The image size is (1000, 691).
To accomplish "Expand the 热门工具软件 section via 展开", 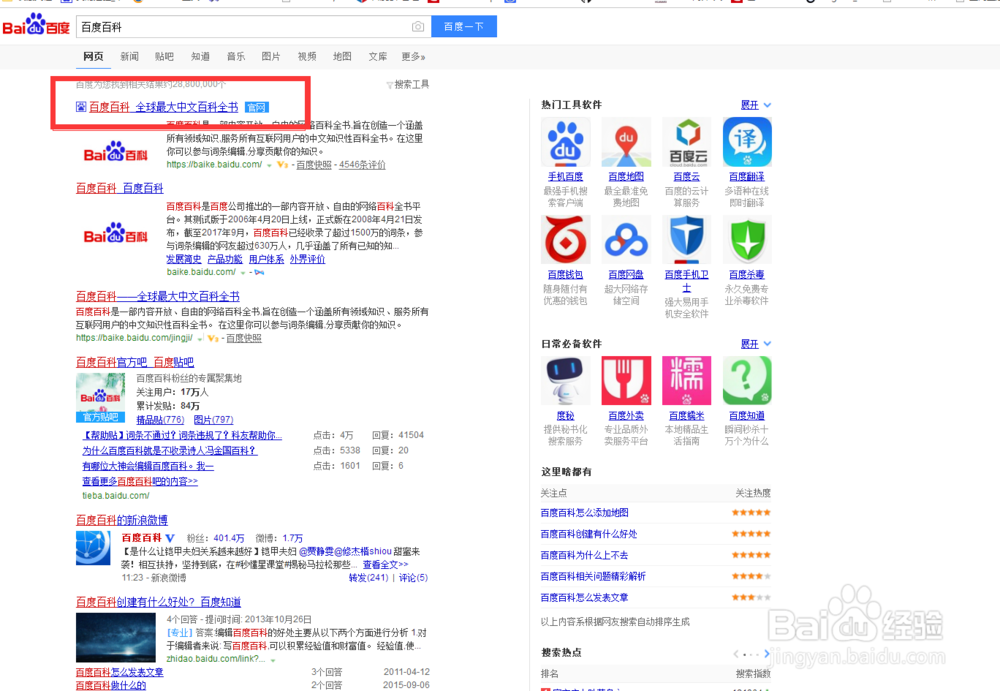I will 756,105.
